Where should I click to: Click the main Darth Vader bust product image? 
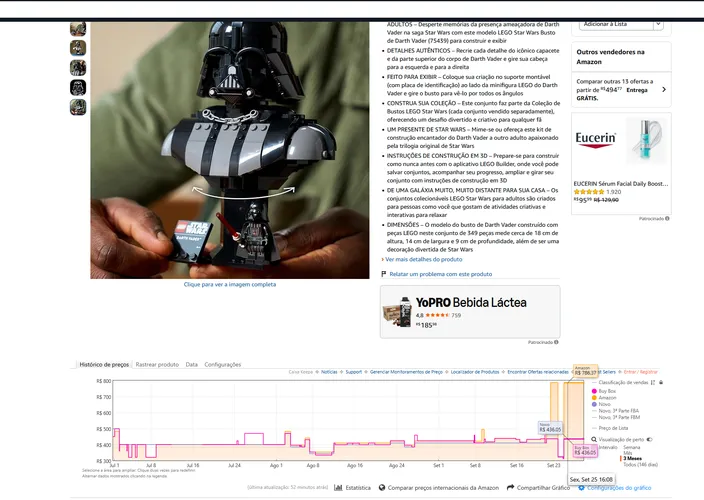(230, 150)
